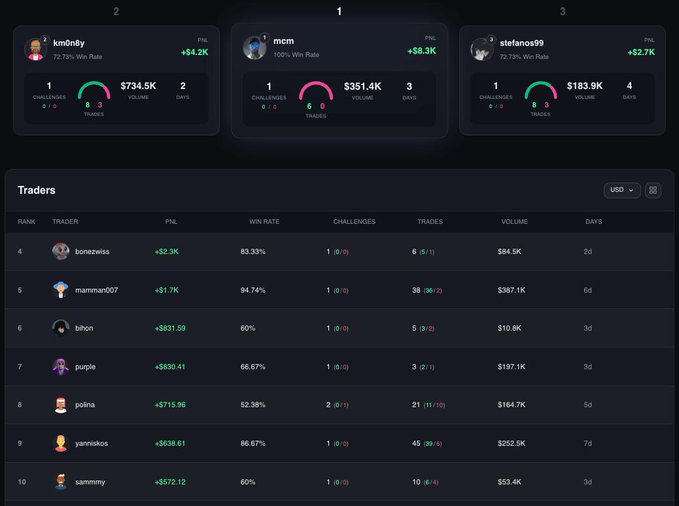Toggle the grid view layout button
The image size is (679, 506).
click(x=653, y=190)
